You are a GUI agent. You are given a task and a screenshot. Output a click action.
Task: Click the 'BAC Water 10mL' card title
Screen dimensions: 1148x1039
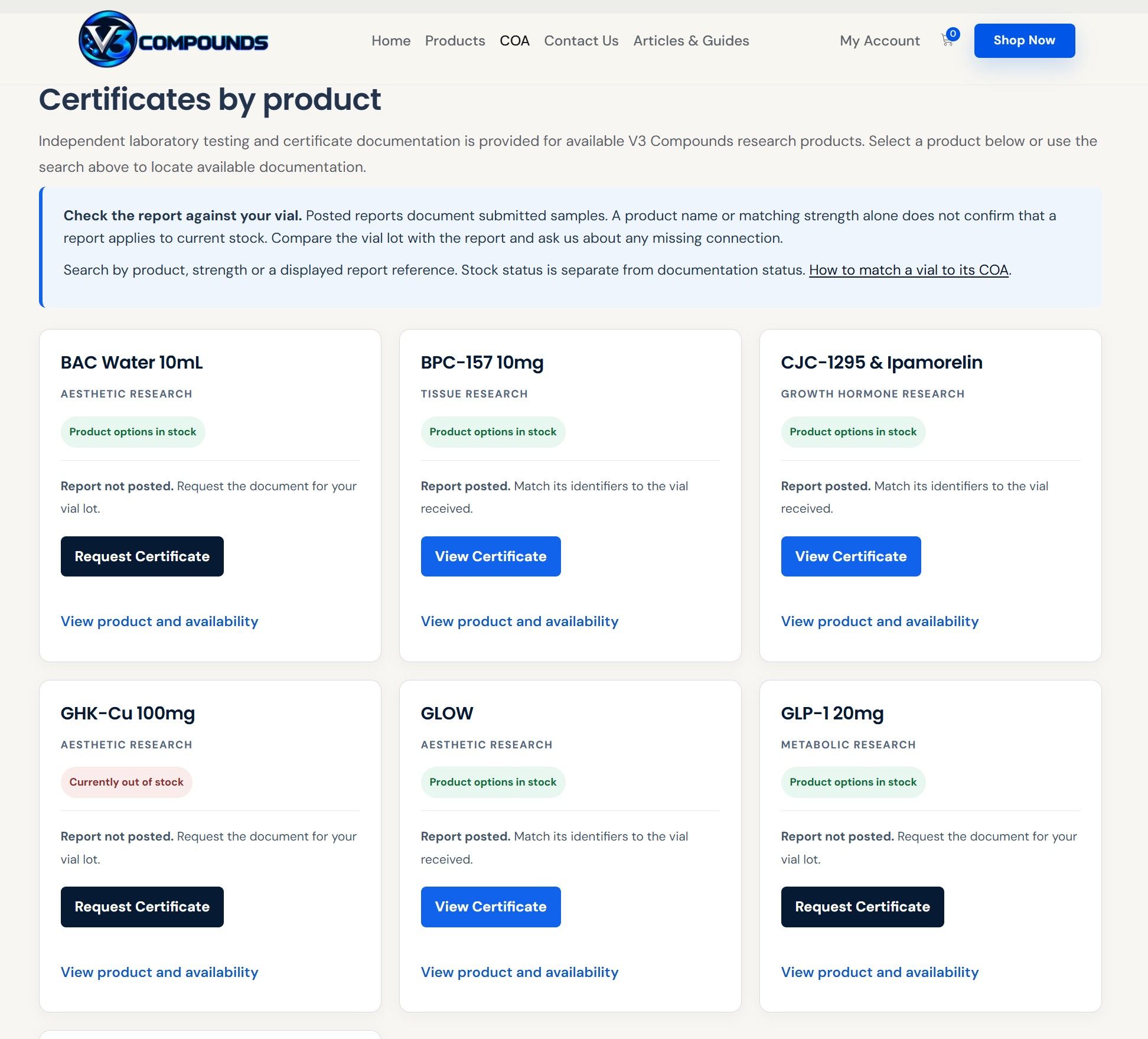(132, 363)
